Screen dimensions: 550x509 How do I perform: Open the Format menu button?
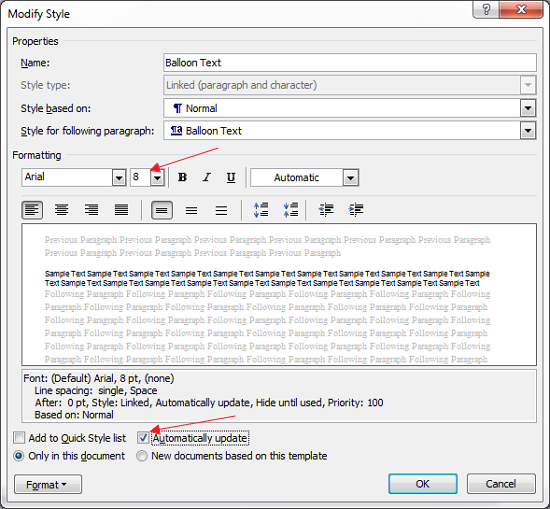[x=48, y=484]
